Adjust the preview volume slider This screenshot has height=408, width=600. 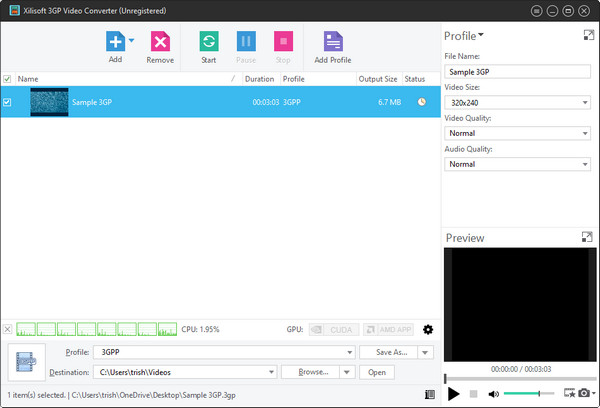[529, 393]
